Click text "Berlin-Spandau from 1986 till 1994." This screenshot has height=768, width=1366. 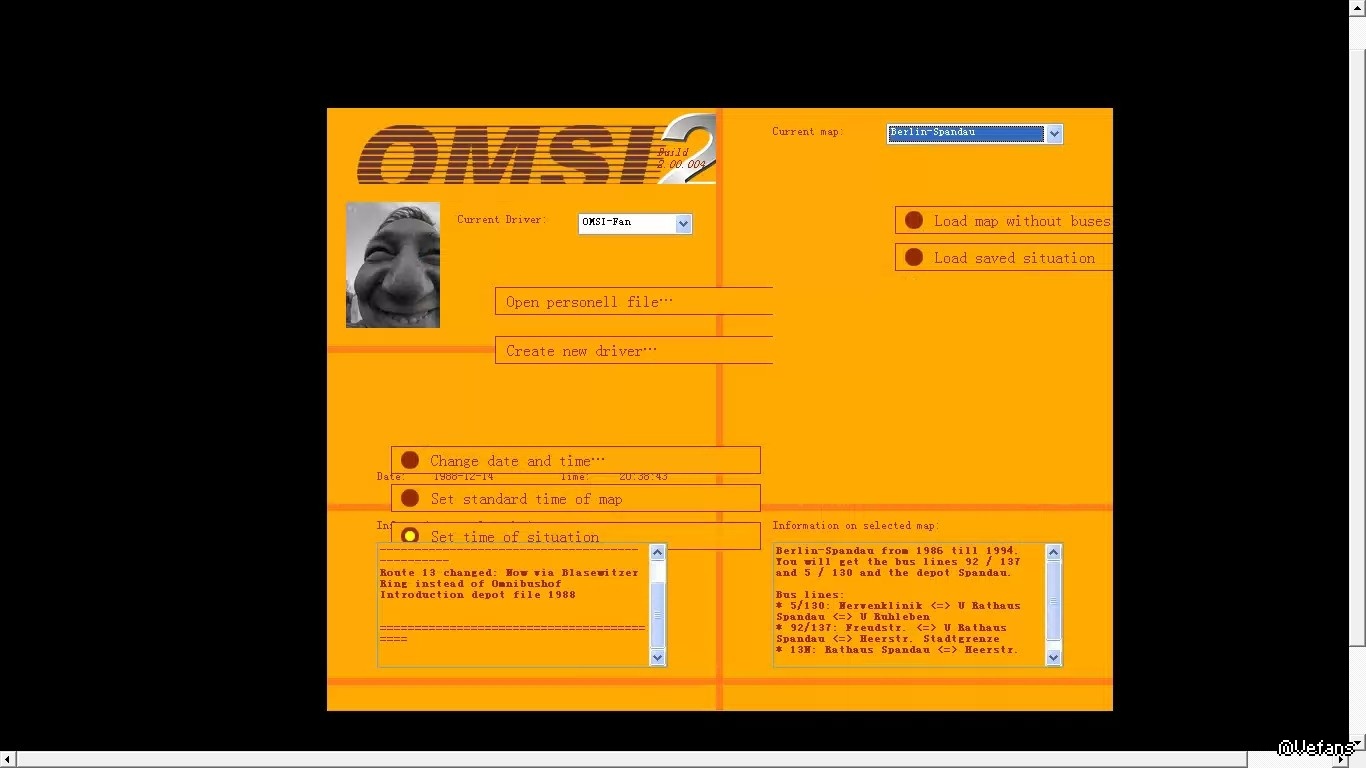click(x=897, y=551)
